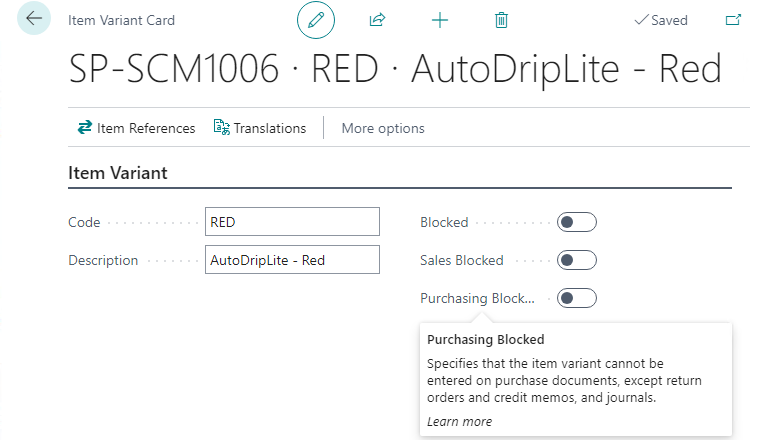The height and width of the screenshot is (440, 780).
Task: Edit the Description field
Action: click(x=292, y=260)
